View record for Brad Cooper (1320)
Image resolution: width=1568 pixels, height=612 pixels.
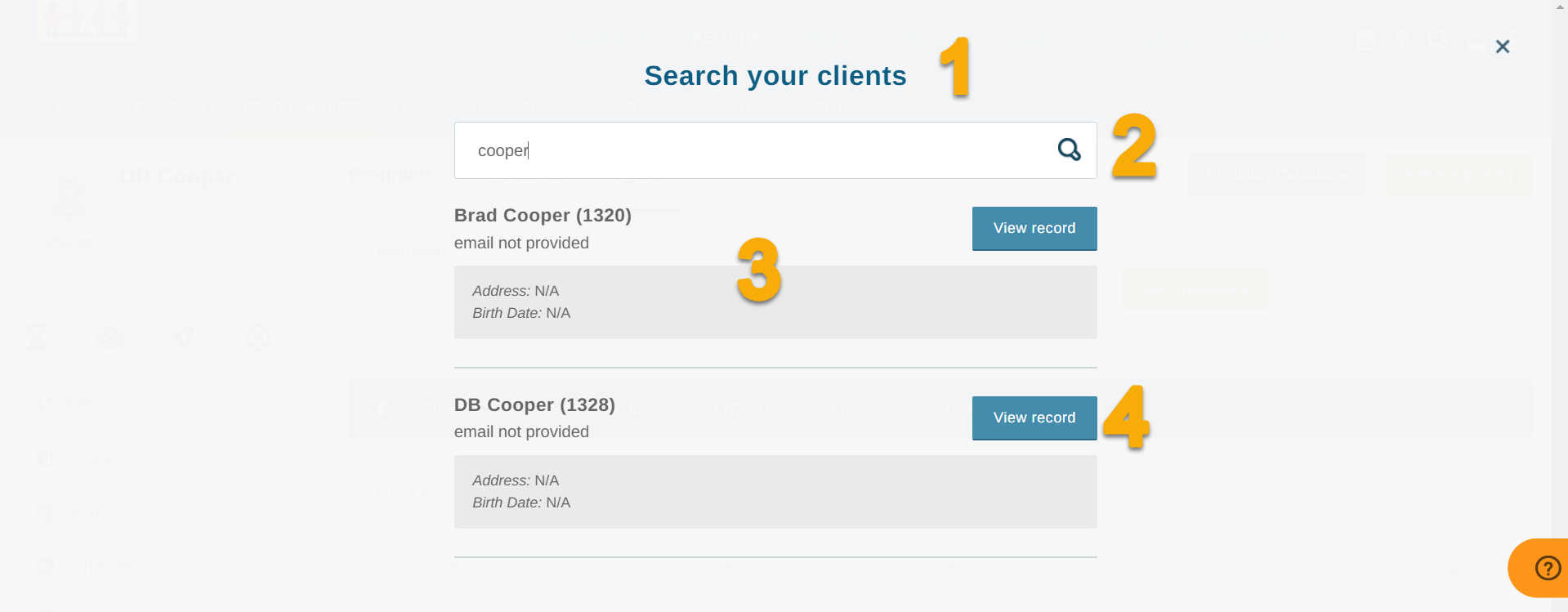point(1034,228)
